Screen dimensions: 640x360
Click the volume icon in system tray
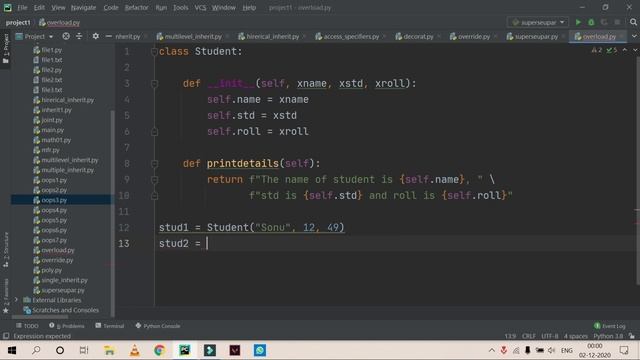tap(551, 350)
